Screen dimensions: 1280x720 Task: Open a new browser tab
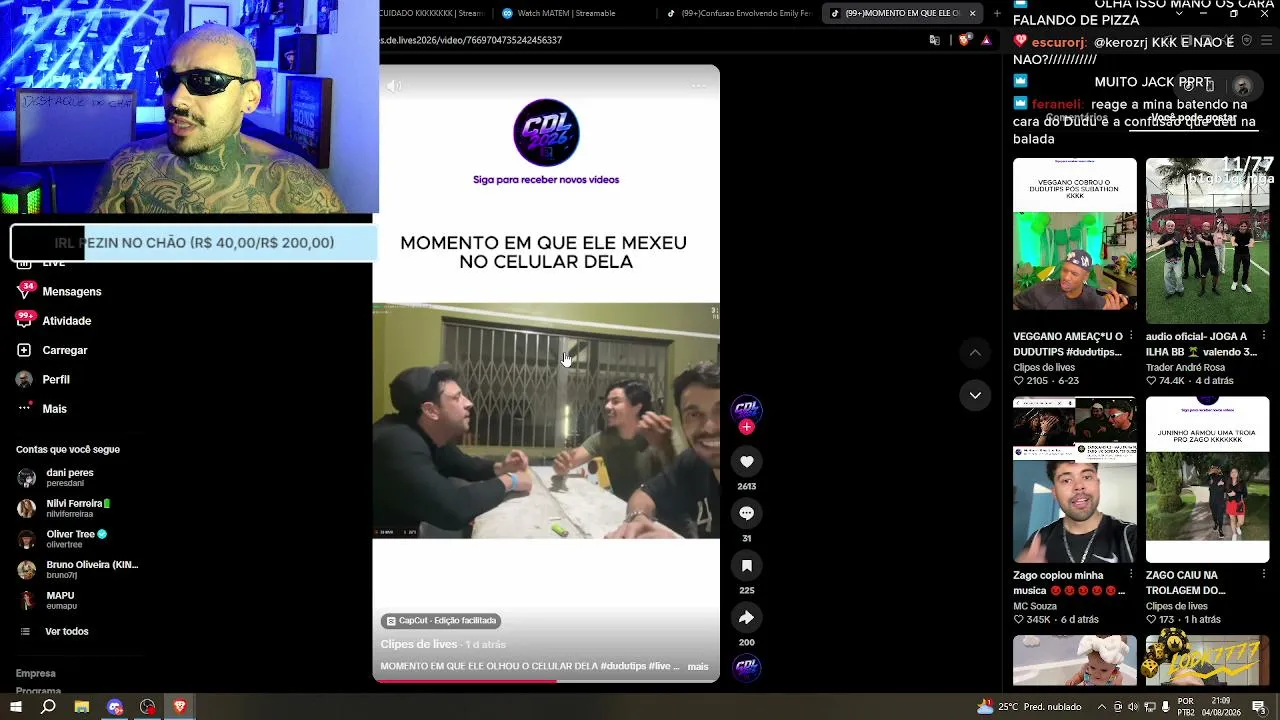(997, 13)
